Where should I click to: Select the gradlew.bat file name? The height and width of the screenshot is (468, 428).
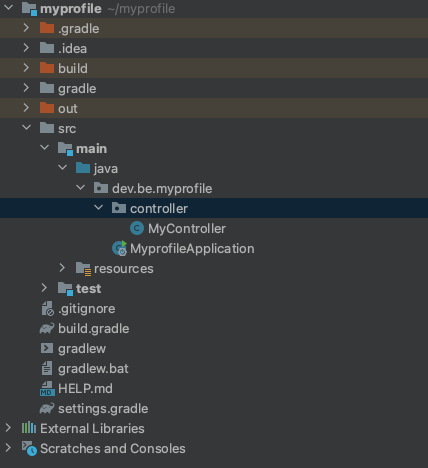[x=93, y=369]
